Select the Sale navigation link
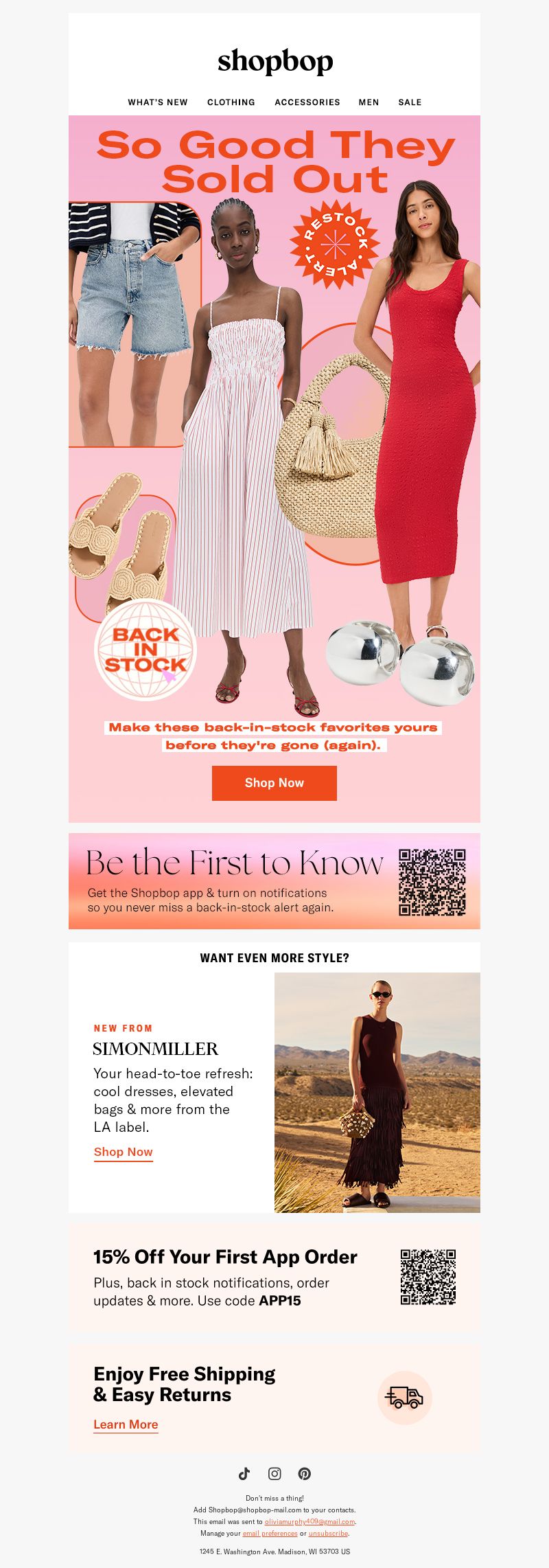 [x=410, y=102]
